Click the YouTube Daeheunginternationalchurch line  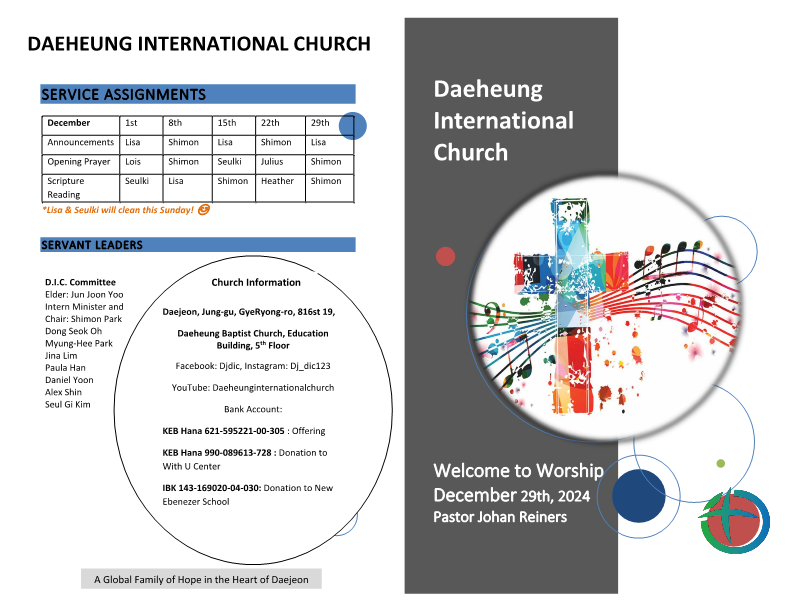click(x=255, y=387)
